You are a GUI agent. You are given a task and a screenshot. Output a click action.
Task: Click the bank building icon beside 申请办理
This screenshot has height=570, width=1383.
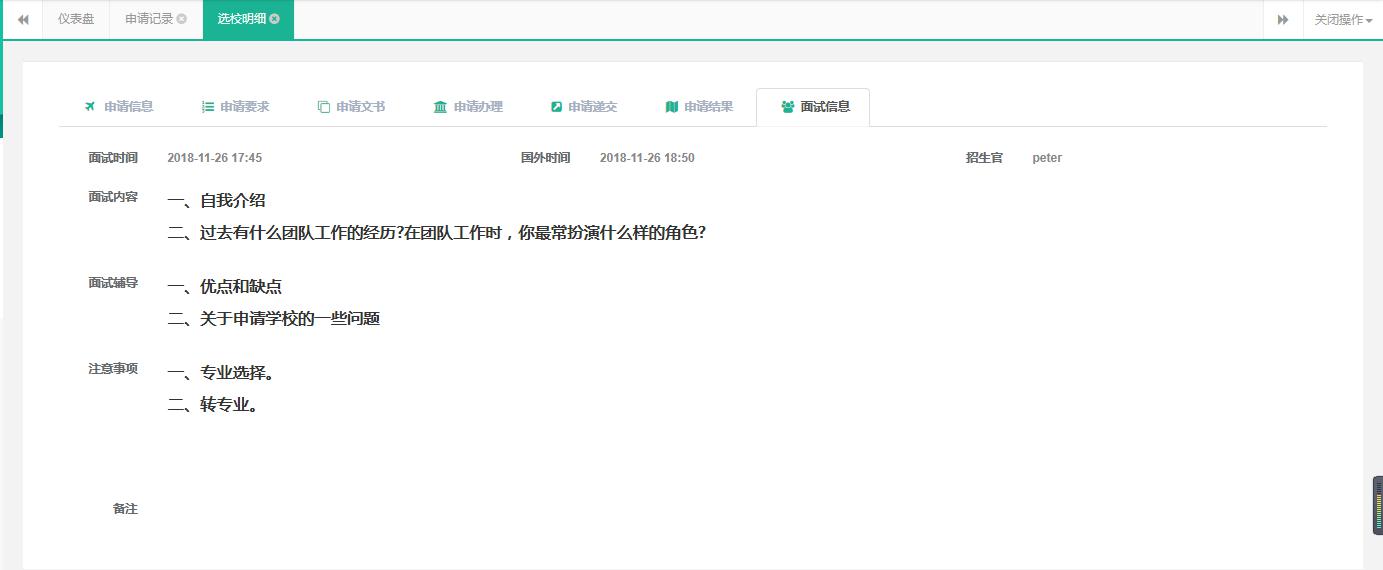pyautogui.click(x=440, y=107)
